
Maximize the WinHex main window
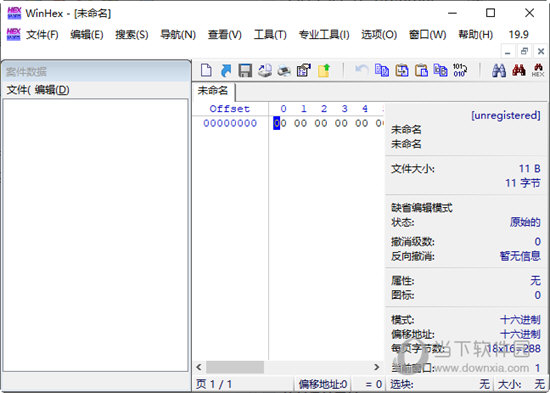490,13
